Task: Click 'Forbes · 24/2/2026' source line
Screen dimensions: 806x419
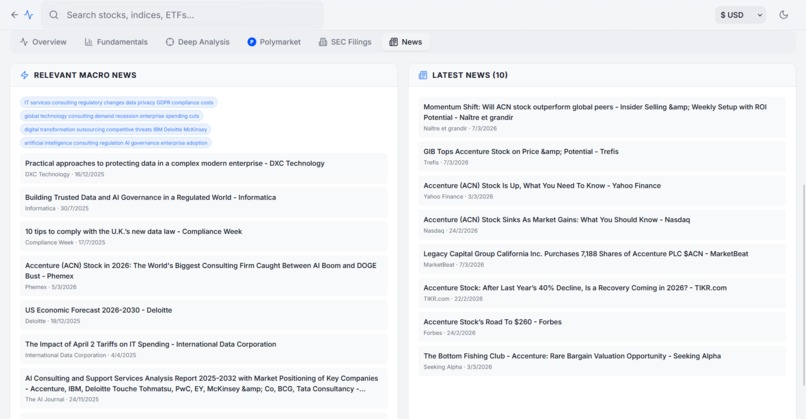Action: (x=450, y=333)
